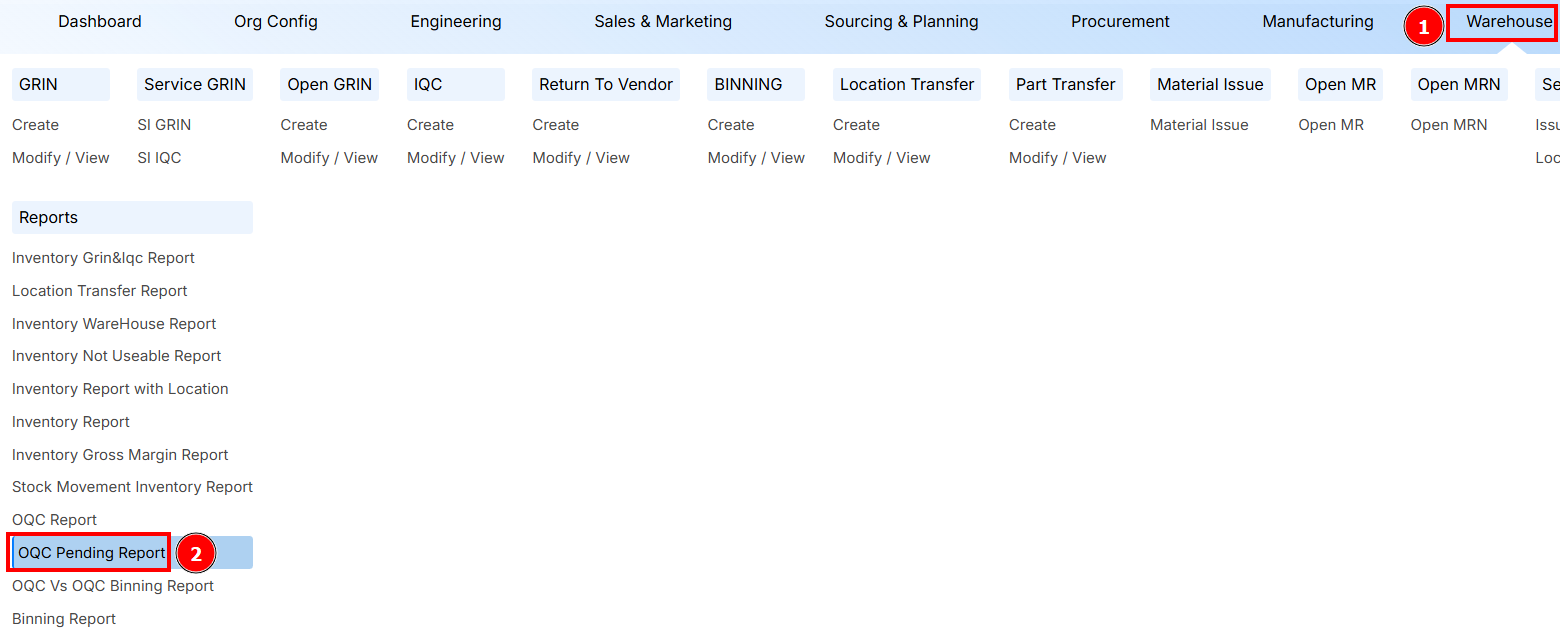Click the Part Transfer section header
The width and height of the screenshot is (1560, 634).
[x=1065, y=84]
